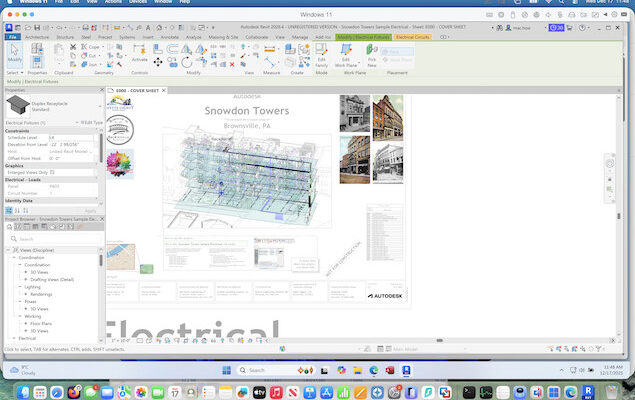635x400 pixels.
Task: Open the File tab
Action: point(13,37)
